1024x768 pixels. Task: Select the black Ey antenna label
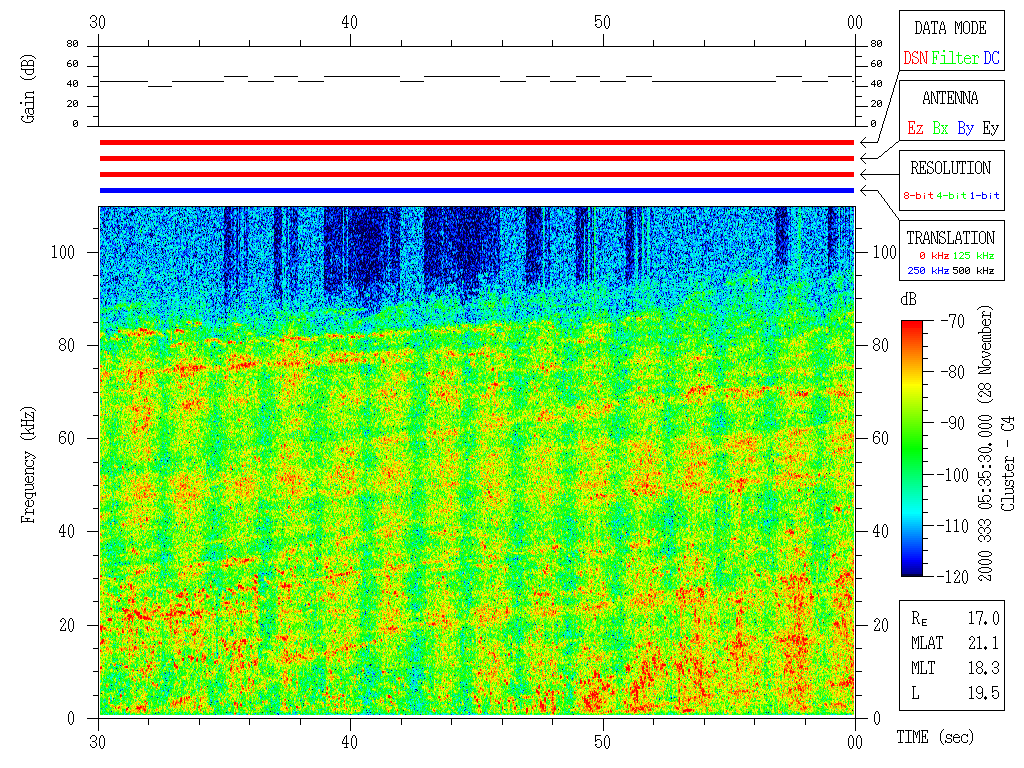(x=990, y=129)
